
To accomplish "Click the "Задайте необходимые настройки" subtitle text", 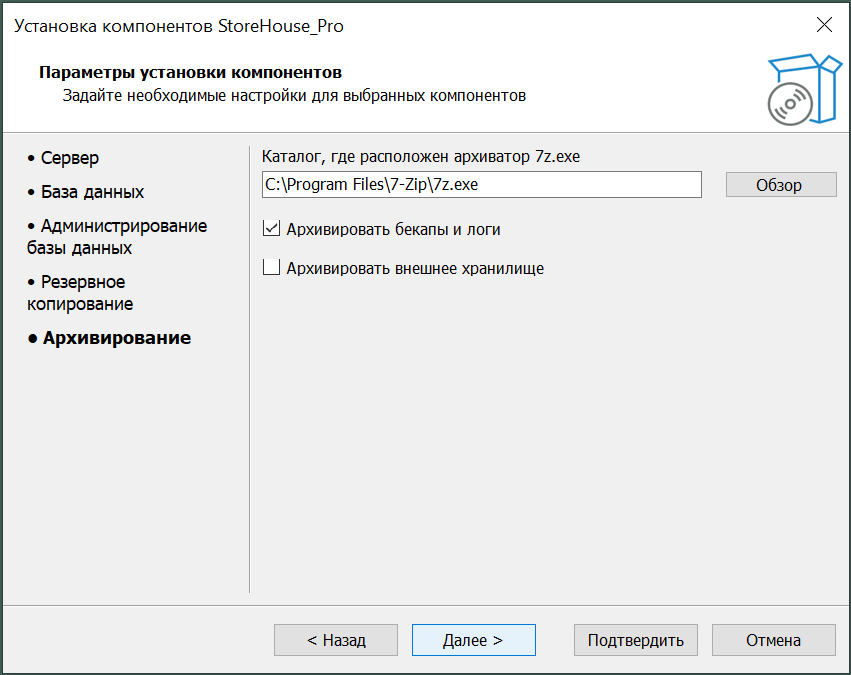I will click(x=294, y=96).
